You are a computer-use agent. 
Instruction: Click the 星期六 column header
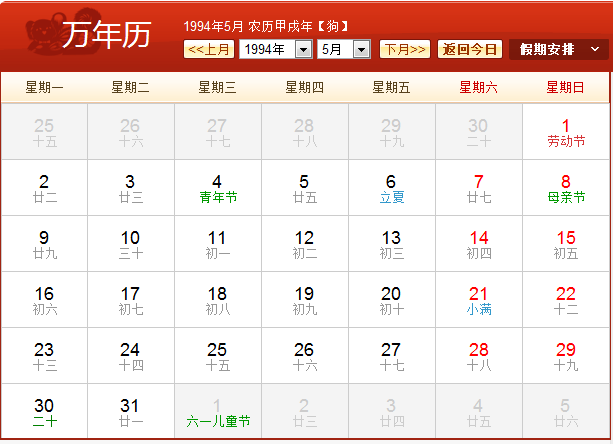coord(479,87)
